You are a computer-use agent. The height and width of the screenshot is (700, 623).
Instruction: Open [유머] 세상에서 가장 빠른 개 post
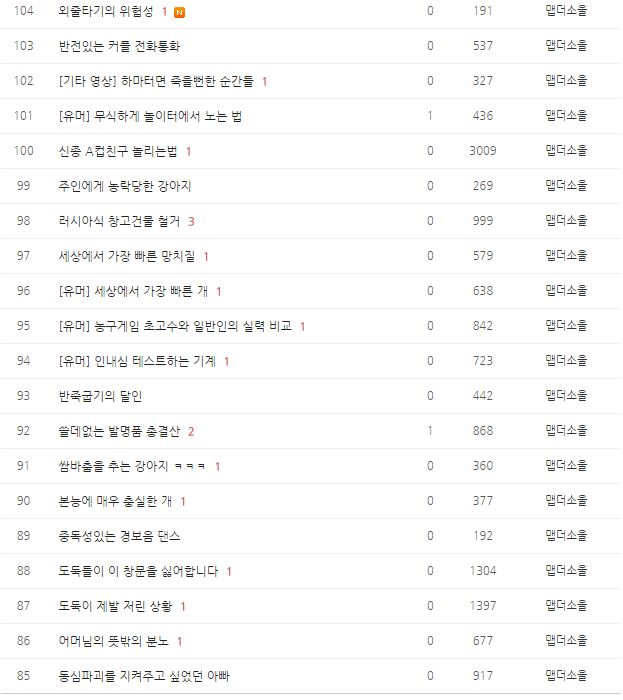point(133,291)
